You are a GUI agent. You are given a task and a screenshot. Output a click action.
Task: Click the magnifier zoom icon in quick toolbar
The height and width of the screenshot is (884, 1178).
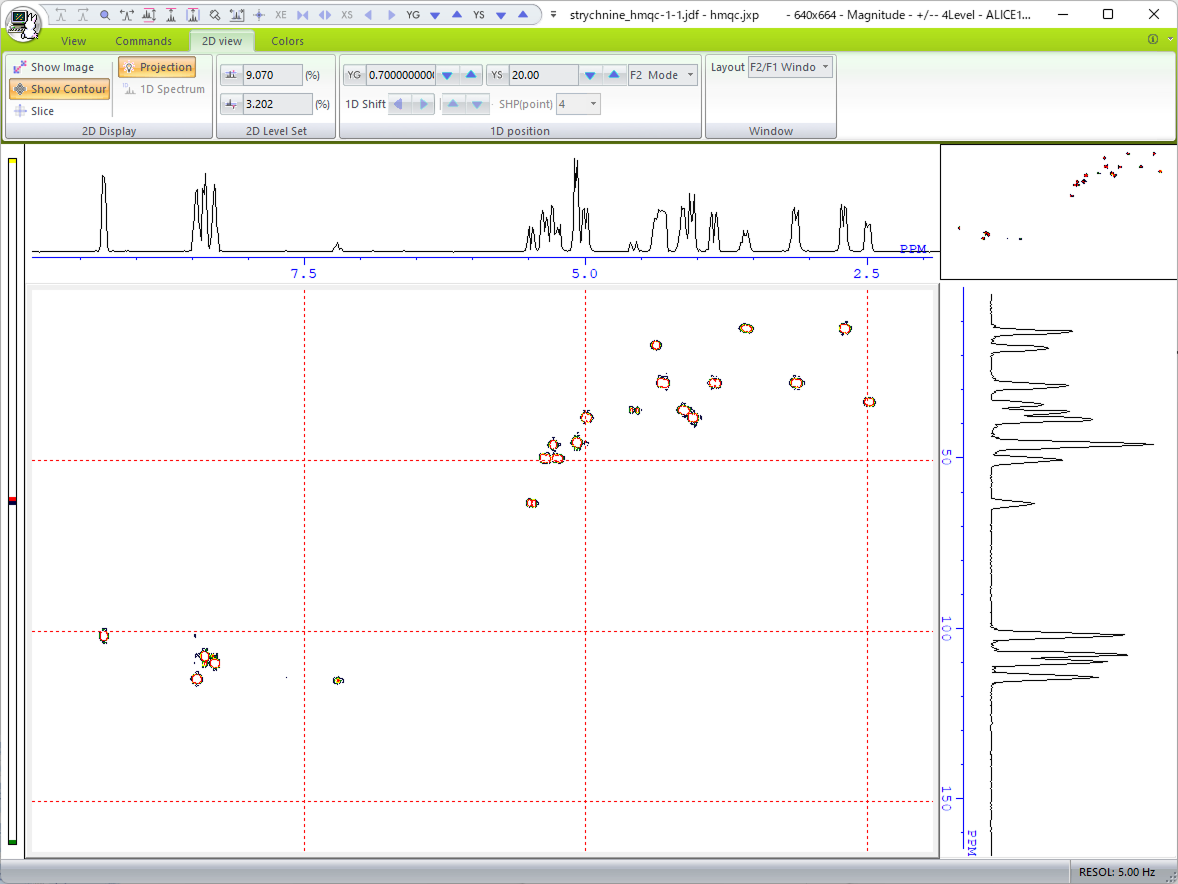point(105,16)
